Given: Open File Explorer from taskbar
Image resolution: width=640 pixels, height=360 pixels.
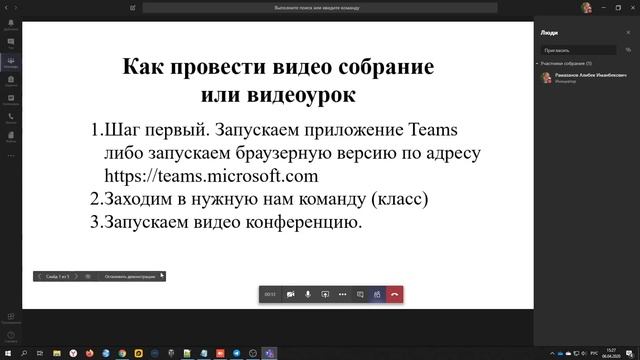Looking at the screenshot, I should click(x=57, y=353).
